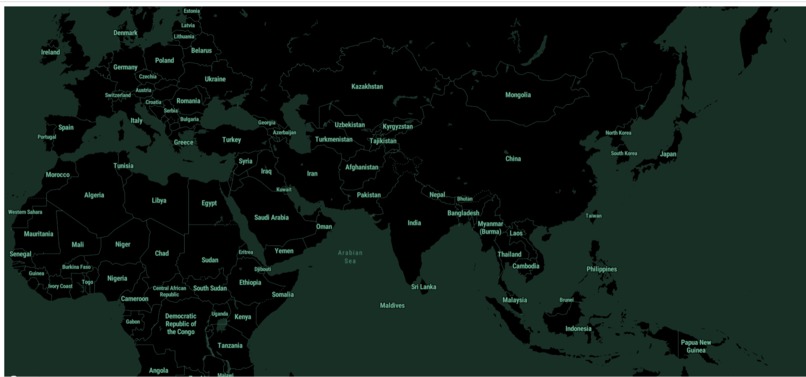Click the Sudan label
The image size is (806, 377).
click(210, 260)
